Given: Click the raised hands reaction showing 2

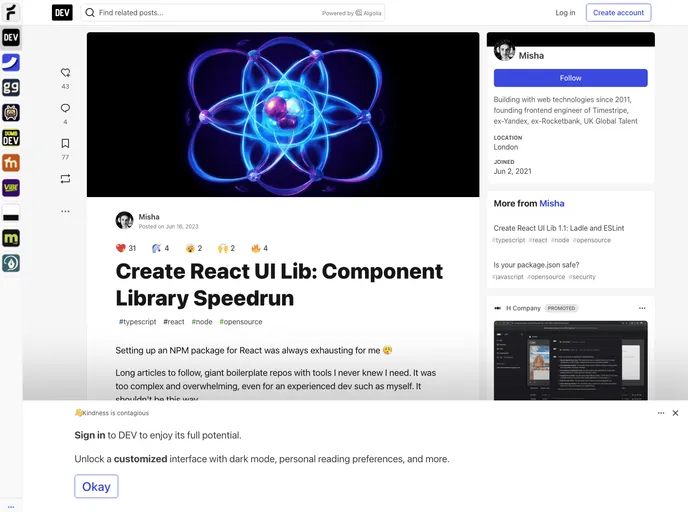Looking at the screenshot, I should tap(226, 248).
